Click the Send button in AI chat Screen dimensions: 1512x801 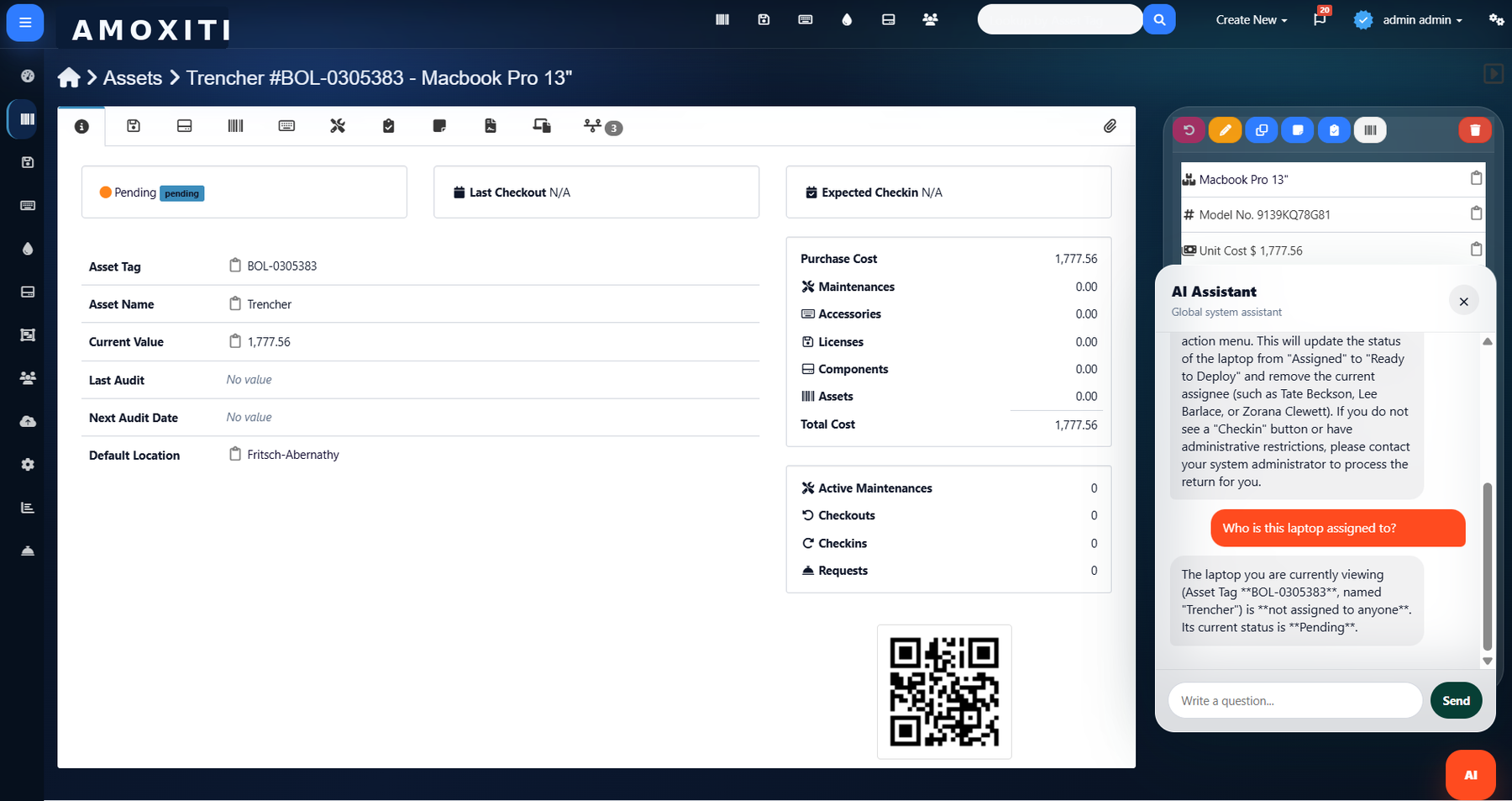point(1457,700)
